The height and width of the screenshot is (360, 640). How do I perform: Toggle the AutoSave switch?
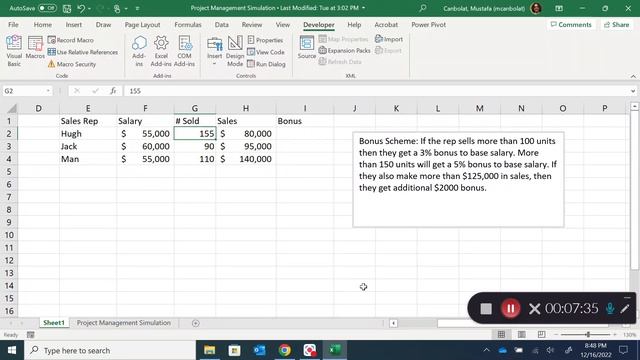(47, 8)
